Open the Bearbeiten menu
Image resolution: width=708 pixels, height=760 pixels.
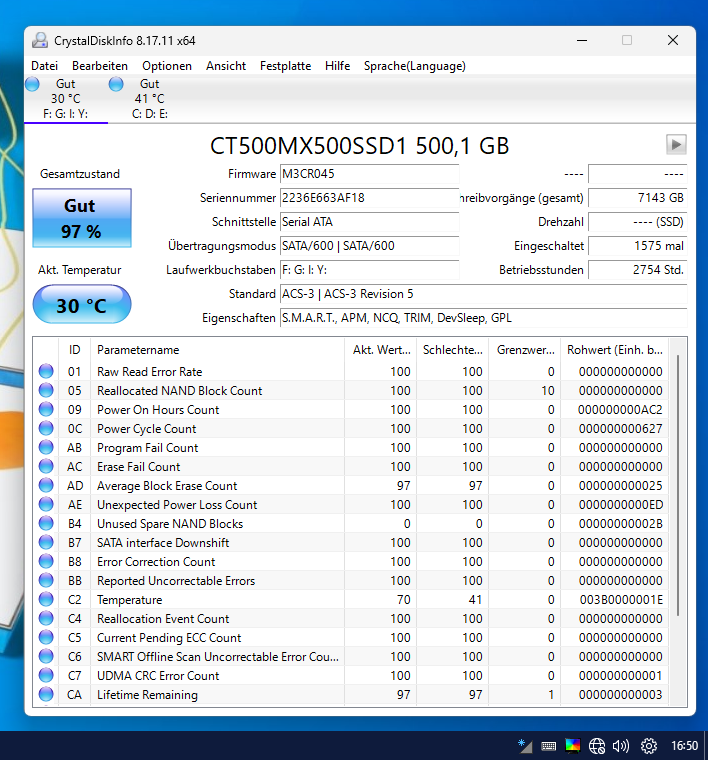pyautogui.click(x=100, y=66)
